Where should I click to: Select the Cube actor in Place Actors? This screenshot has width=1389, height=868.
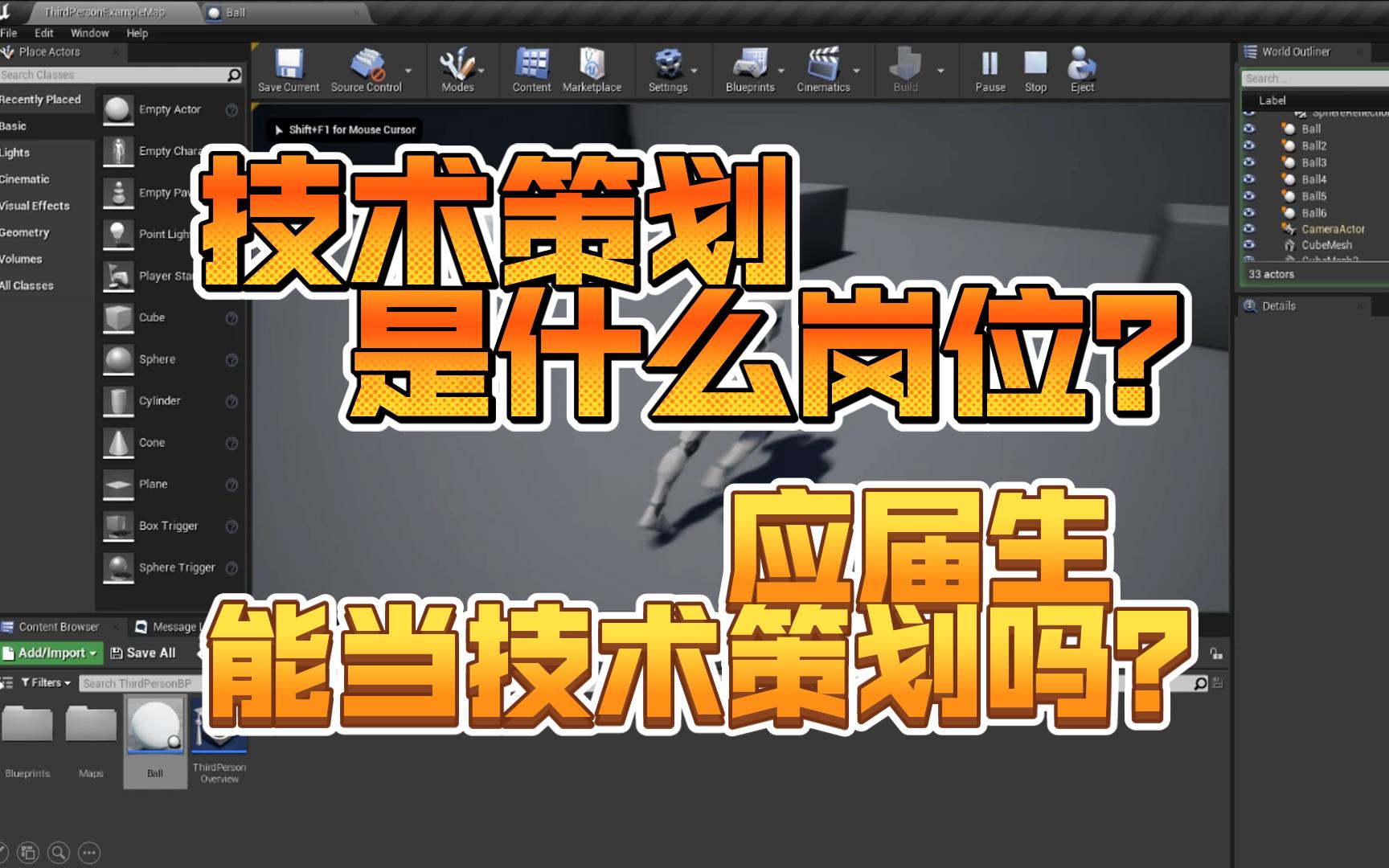point(118,318)
